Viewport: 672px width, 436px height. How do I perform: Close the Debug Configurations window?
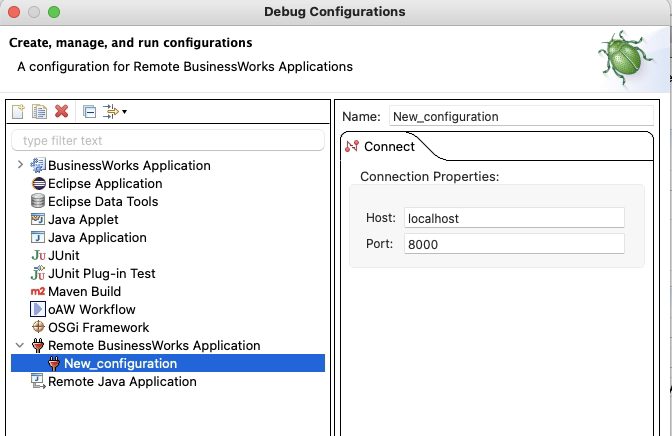pos(14,12)
